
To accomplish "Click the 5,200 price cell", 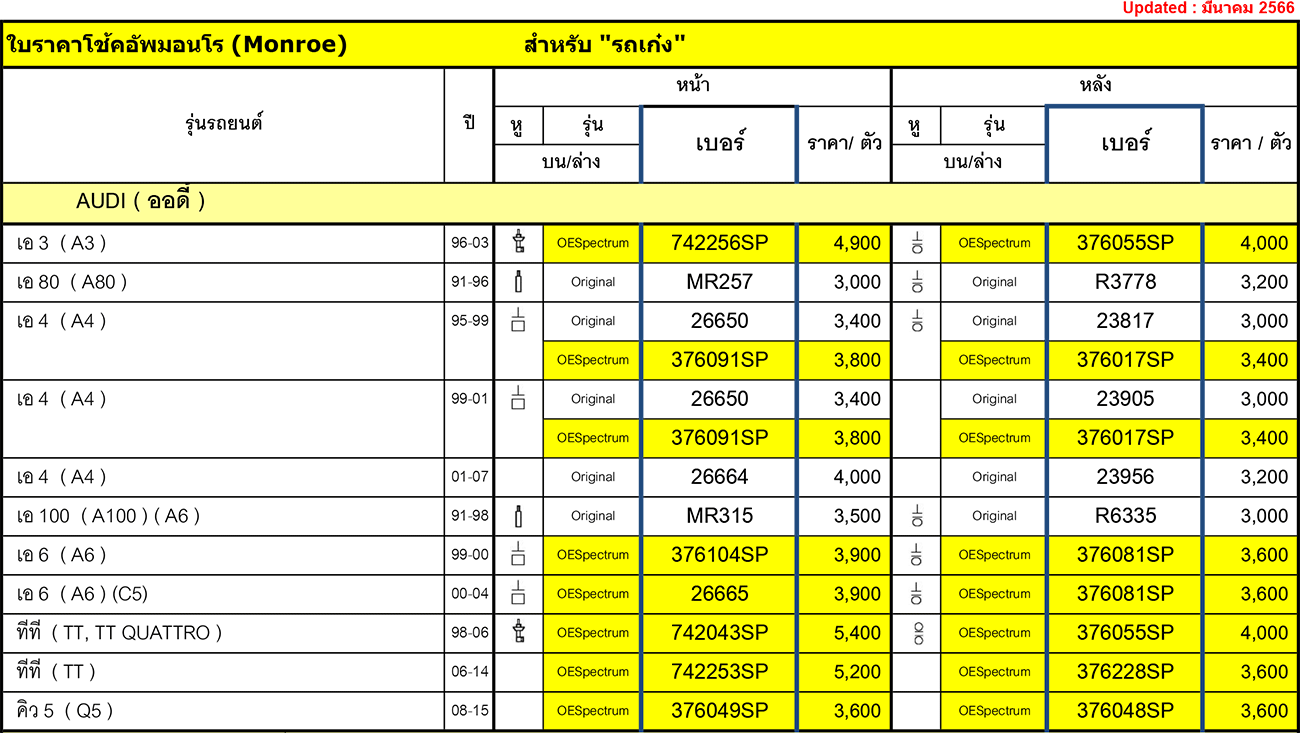I will (844, 672).
